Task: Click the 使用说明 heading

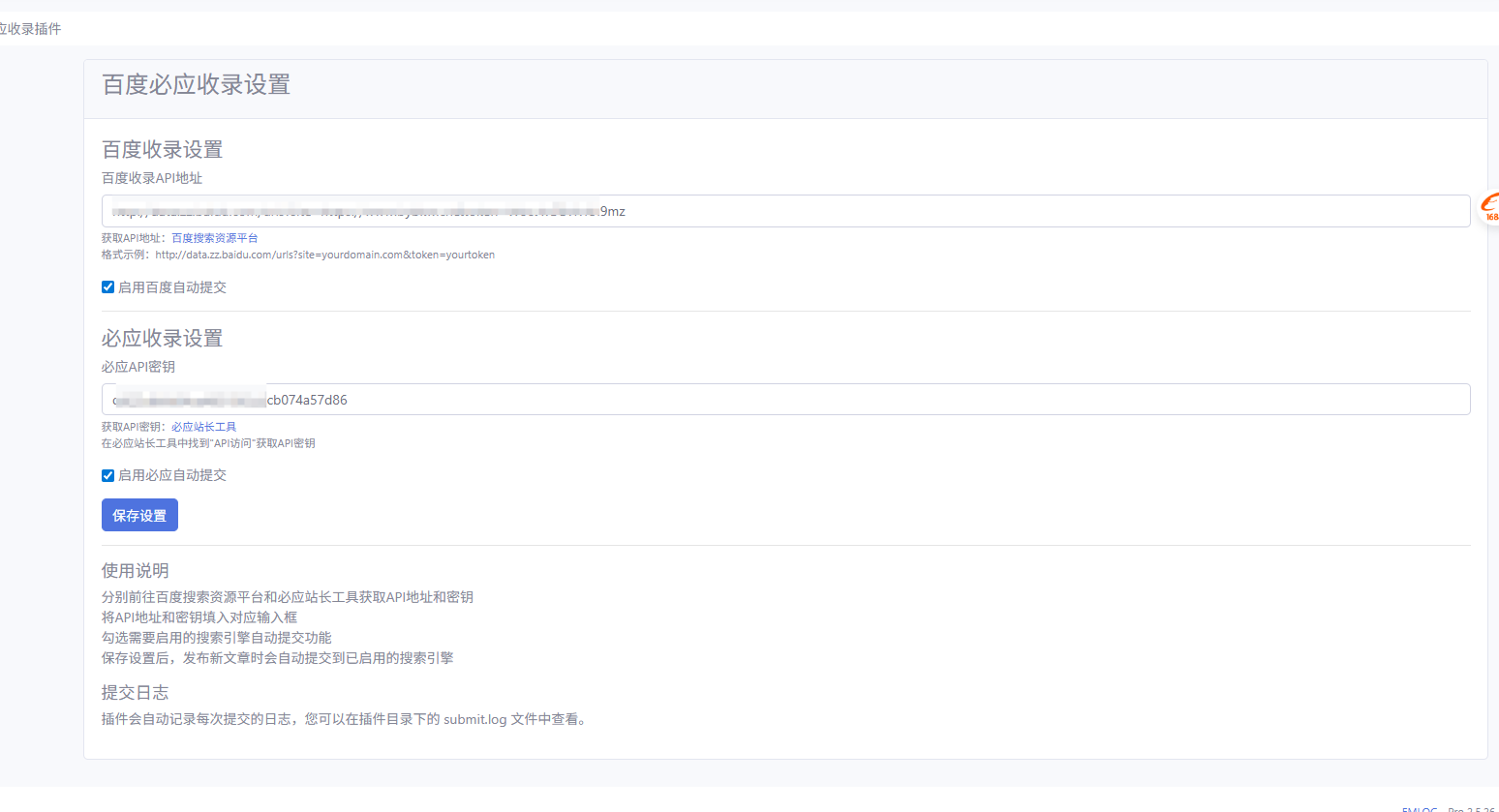Action: pos(136,571)
